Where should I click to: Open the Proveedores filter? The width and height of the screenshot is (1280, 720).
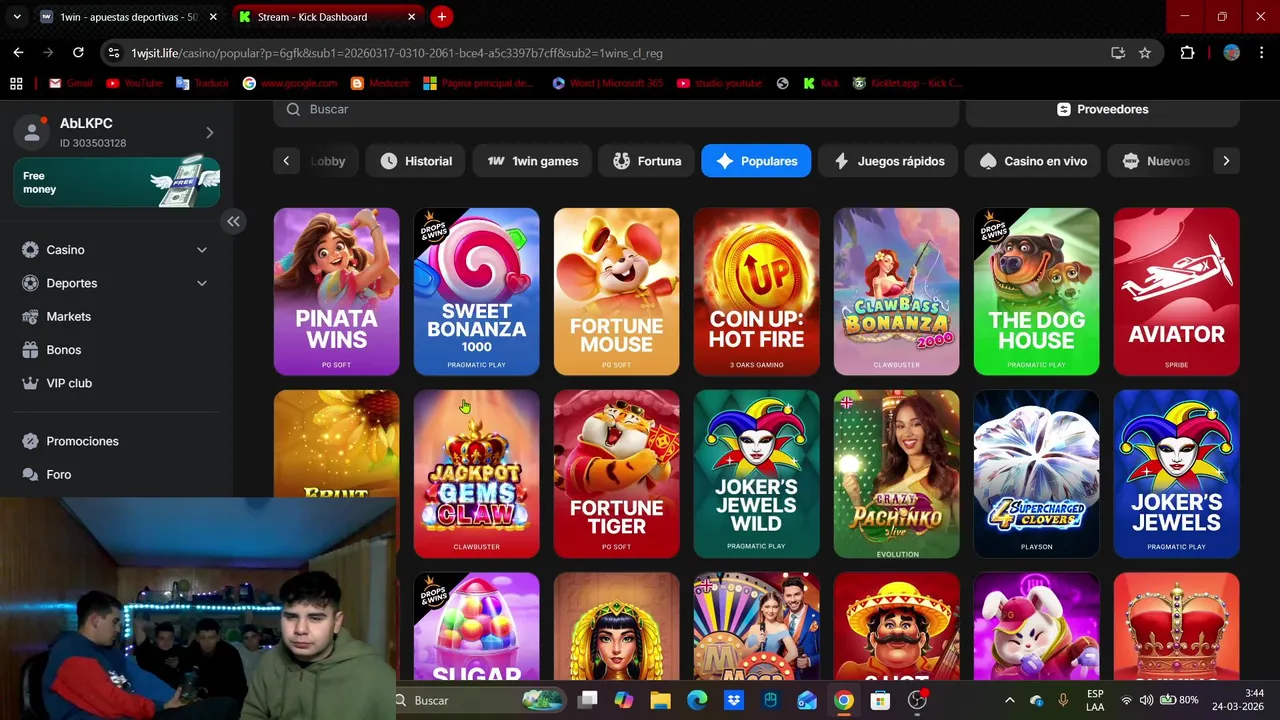coord(1102,109)
